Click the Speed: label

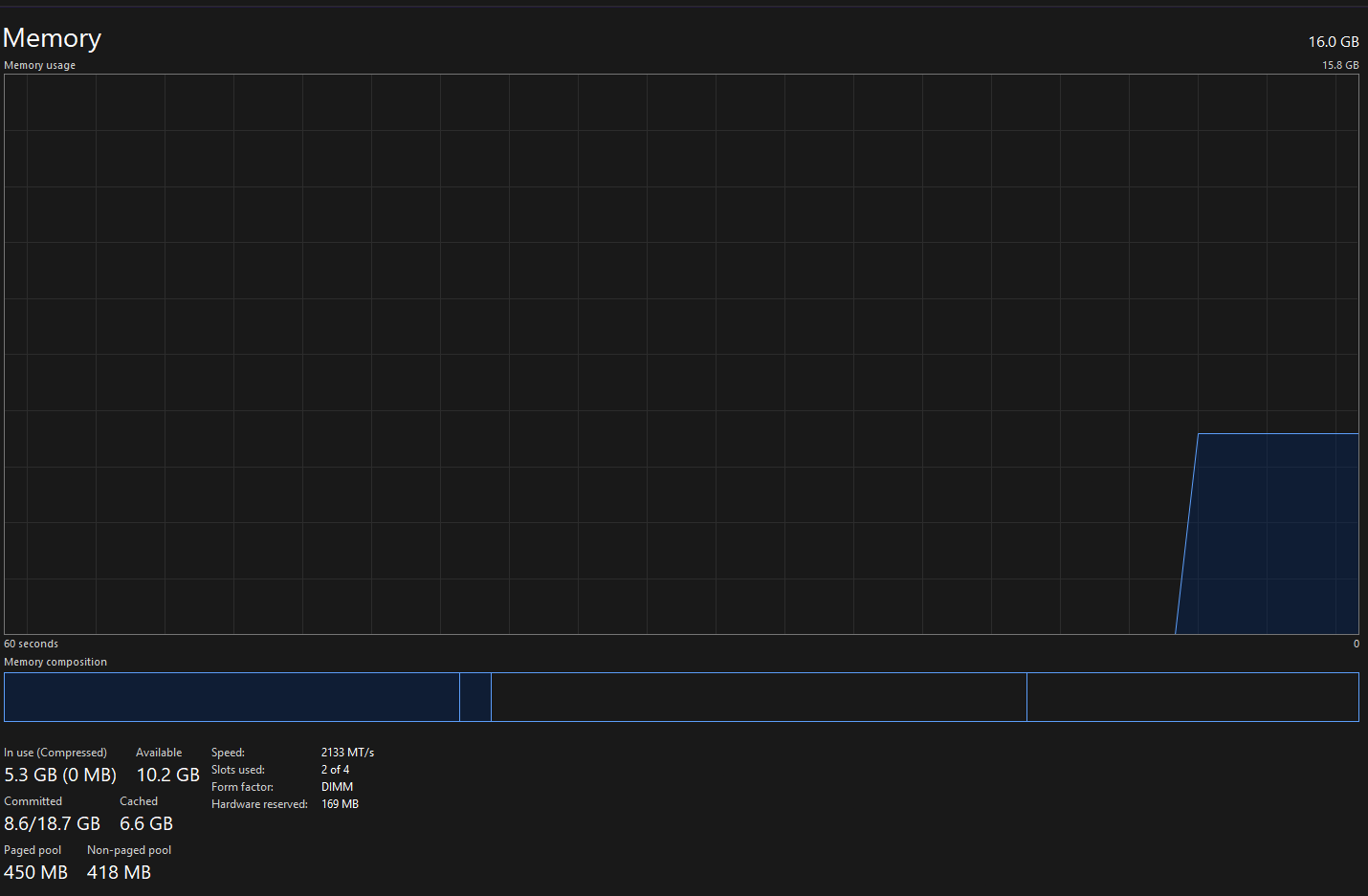[228, 753]
